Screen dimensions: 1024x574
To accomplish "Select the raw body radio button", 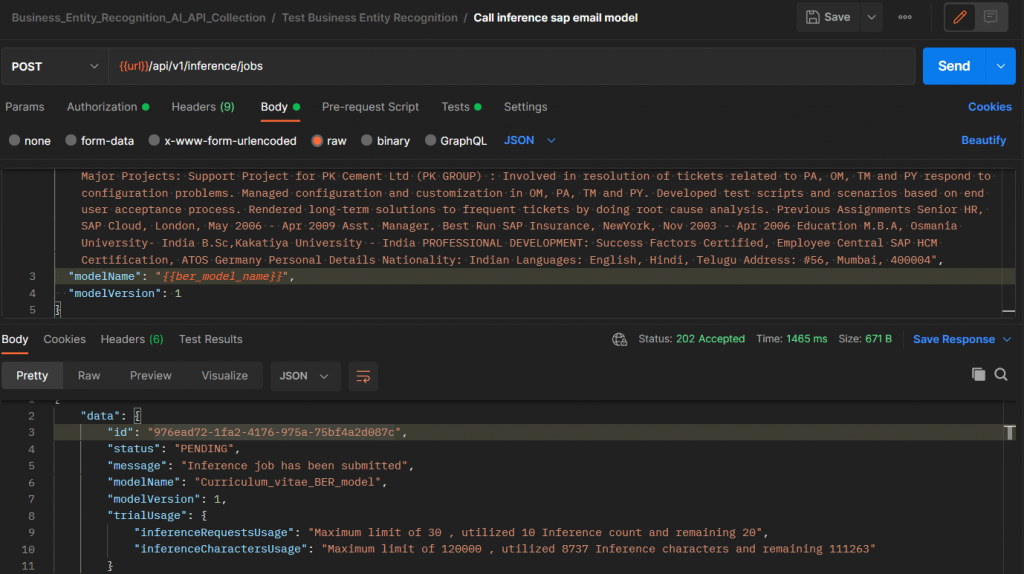I will [317, 140].
